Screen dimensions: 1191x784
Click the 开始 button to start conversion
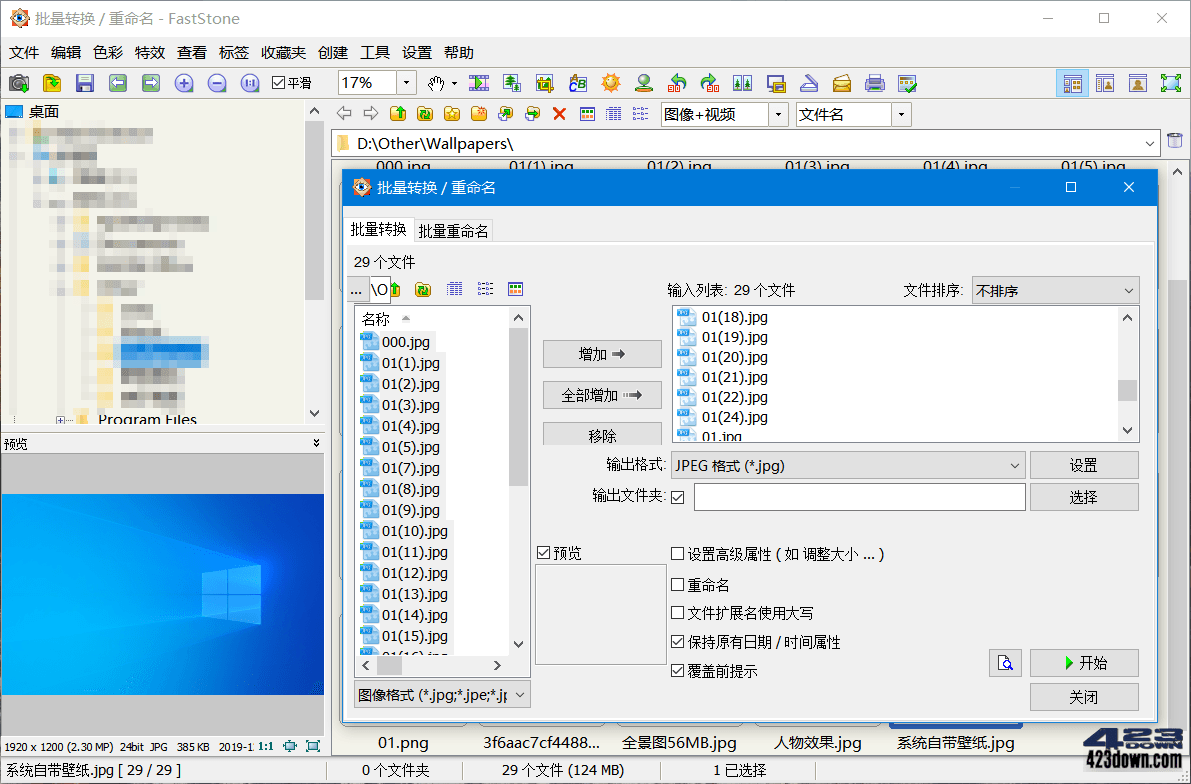coord(1084,662)
